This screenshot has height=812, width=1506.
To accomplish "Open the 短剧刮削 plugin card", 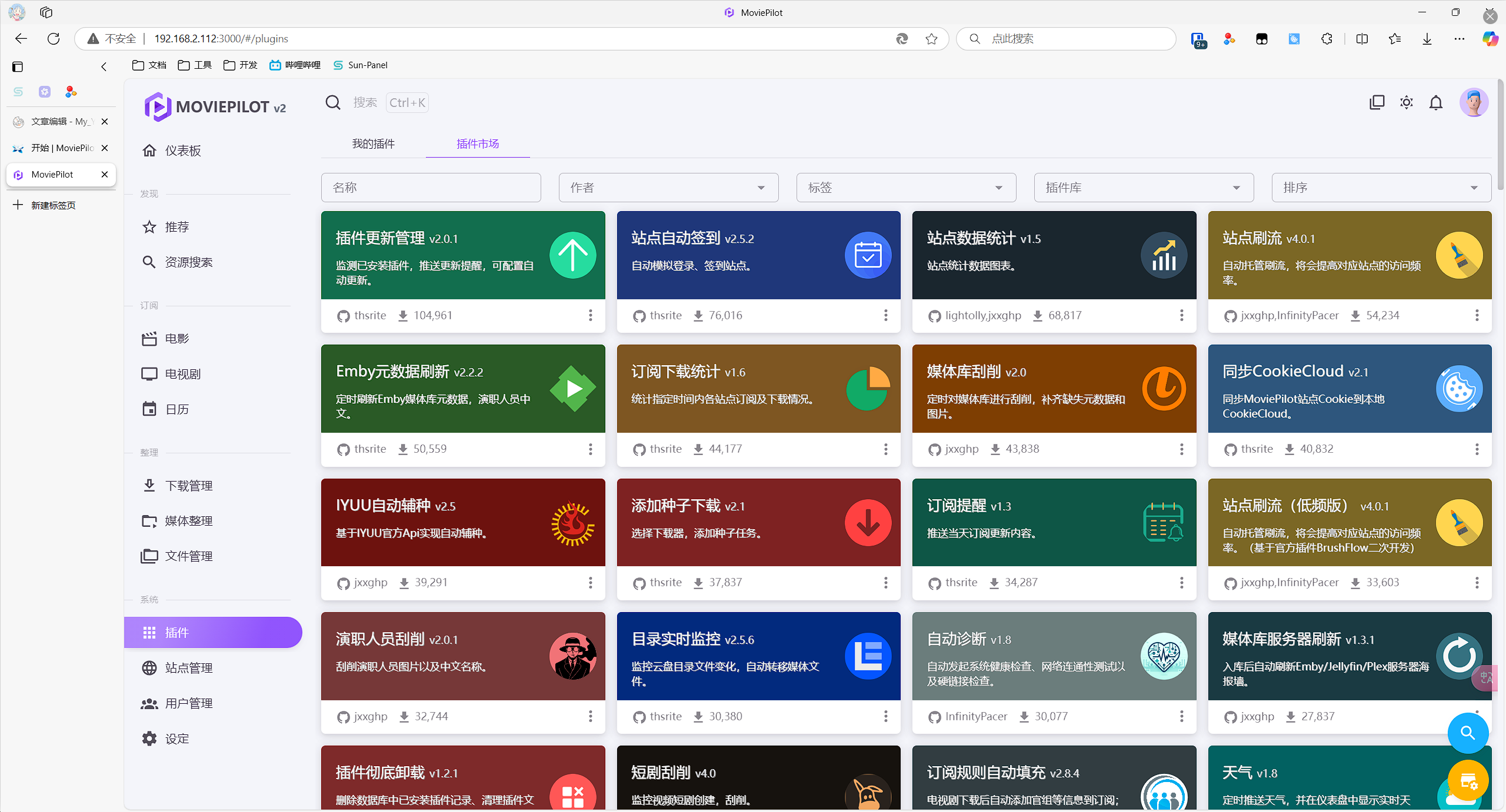I will (x=758, y=778).
